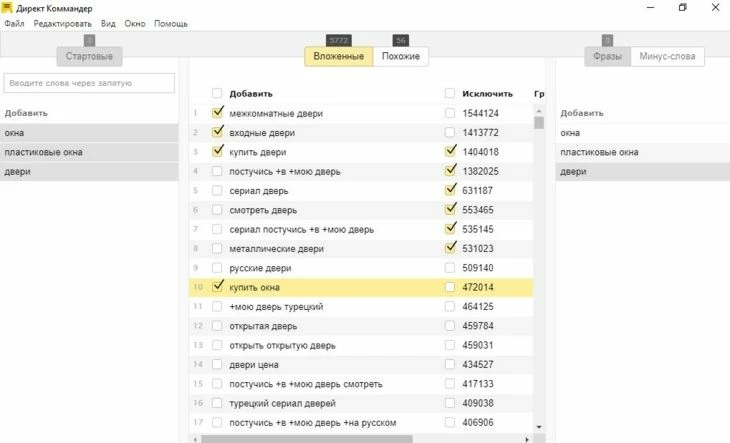Open the Редактировать menu

[62, 23]
